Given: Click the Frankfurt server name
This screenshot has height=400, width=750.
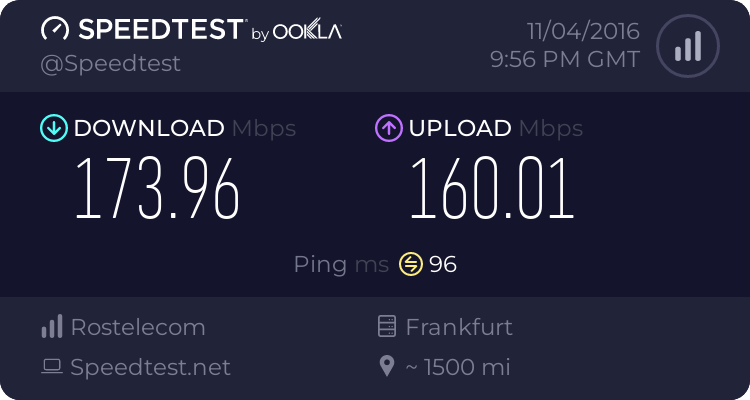Looking at the screenshot, I should coord(458,327).
